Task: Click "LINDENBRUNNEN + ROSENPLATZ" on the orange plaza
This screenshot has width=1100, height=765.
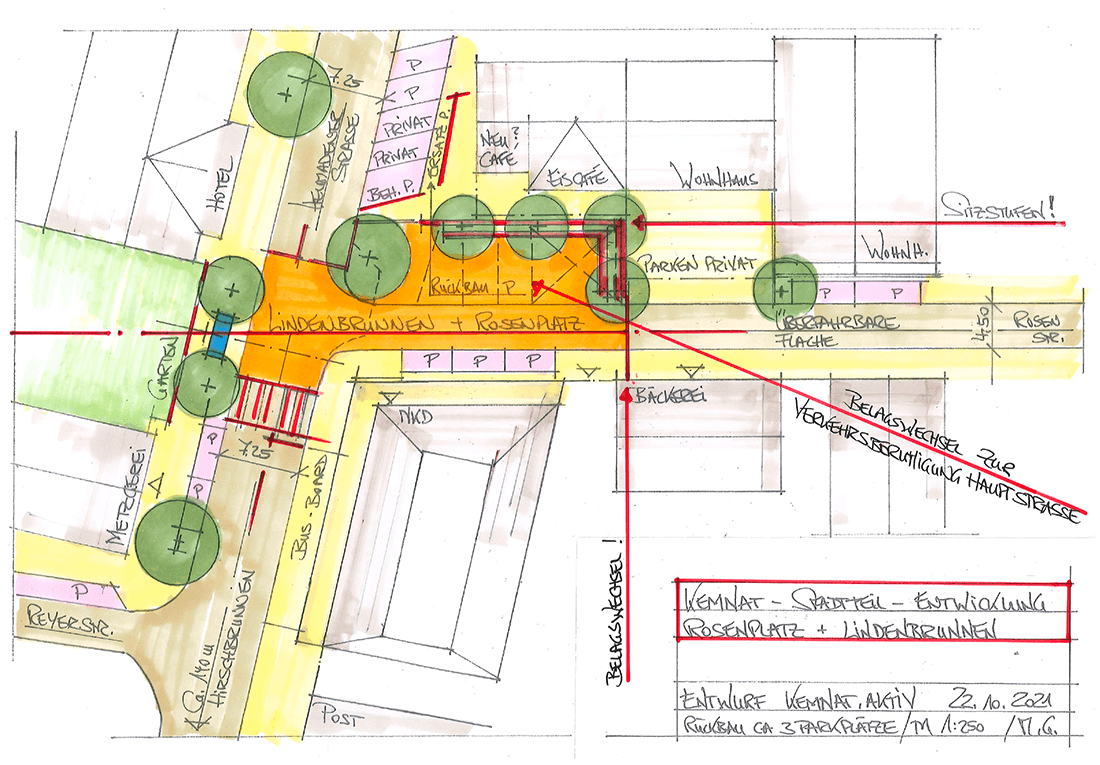Action: [x=428, y=324]
